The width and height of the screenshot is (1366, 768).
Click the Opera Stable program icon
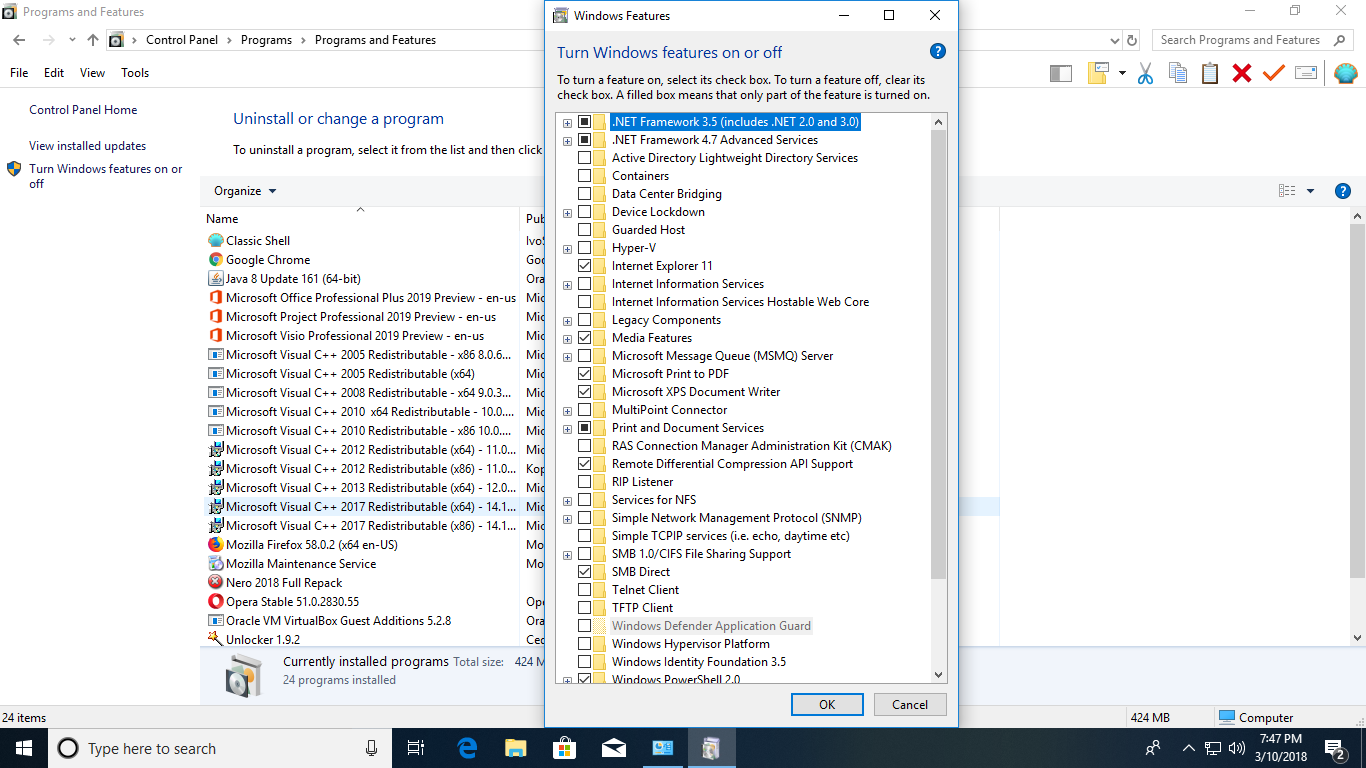pos(215,602)
